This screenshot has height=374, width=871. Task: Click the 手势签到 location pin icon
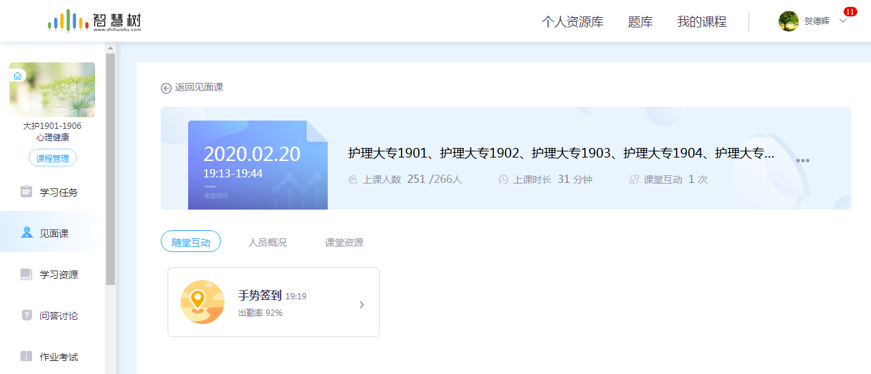[202, 302]
